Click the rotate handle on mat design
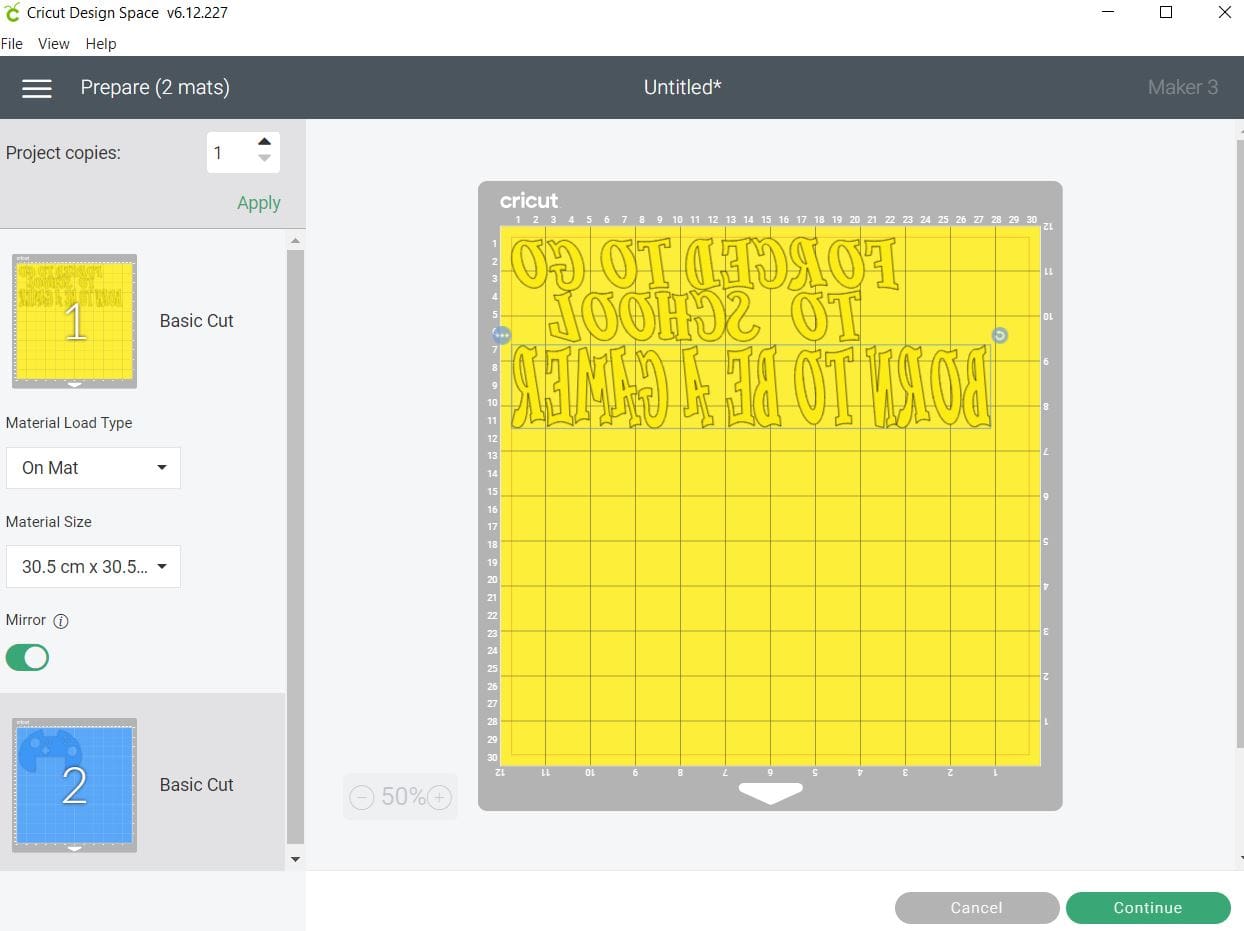 point(999,335)
